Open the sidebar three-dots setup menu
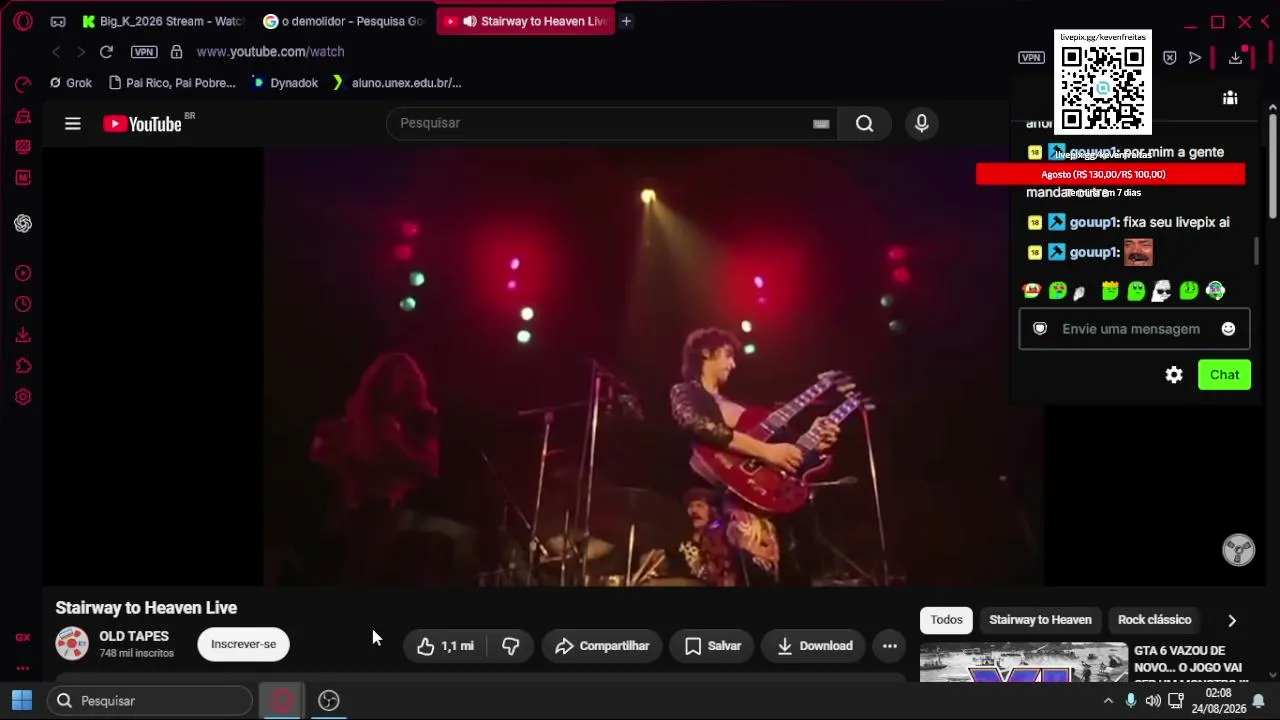 pos(23,668)
